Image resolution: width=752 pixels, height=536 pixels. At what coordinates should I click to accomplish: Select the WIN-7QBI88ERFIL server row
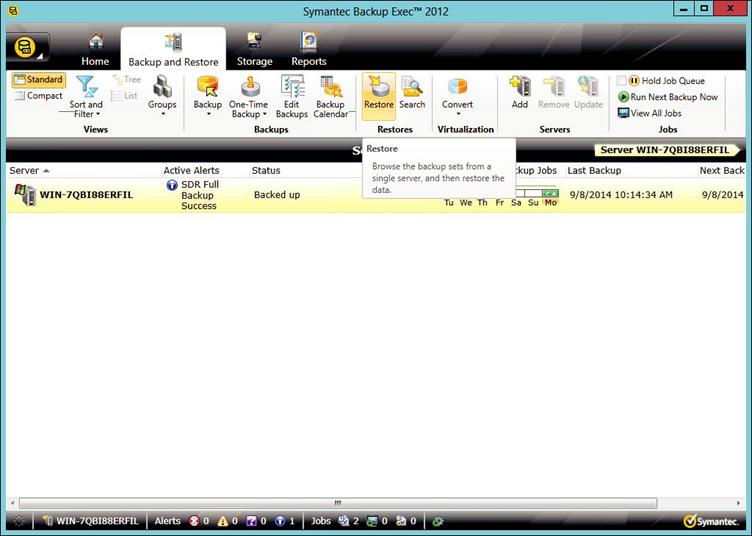pos(376,195)
